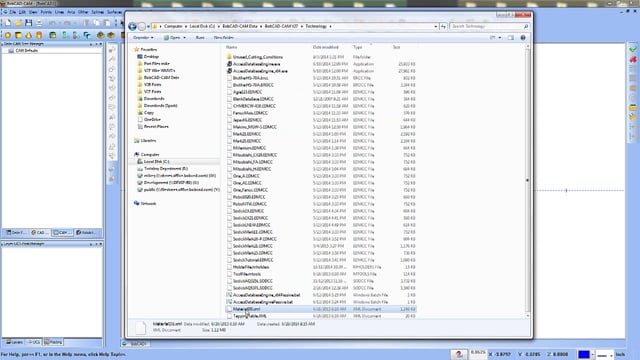This screenshot has height=360, width=640.
Task: Click the New folder button
Action: 224,38
